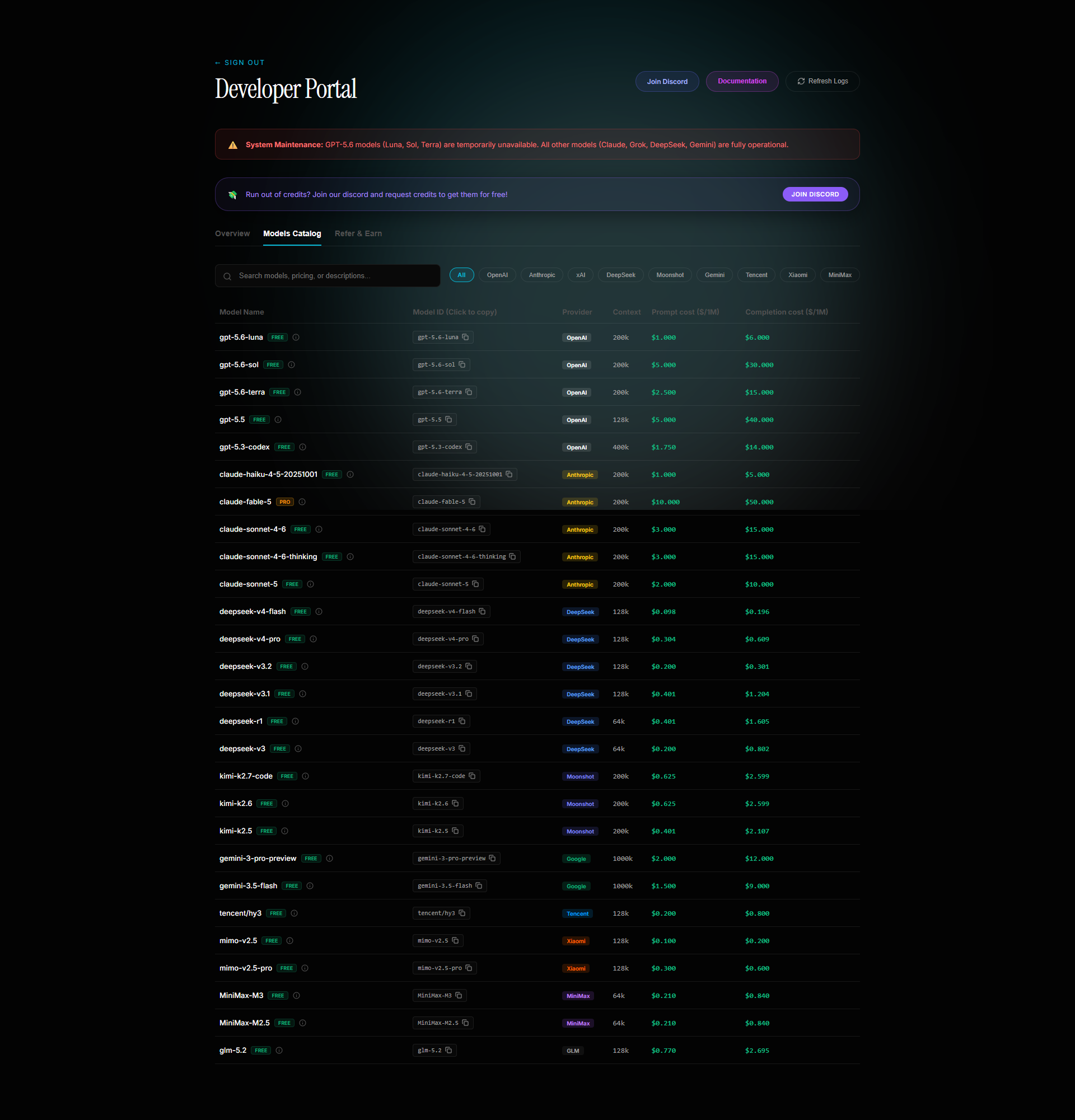Filter models by OpenAI
Viewport: 1075px width, 1120px height.
[497, 275]
